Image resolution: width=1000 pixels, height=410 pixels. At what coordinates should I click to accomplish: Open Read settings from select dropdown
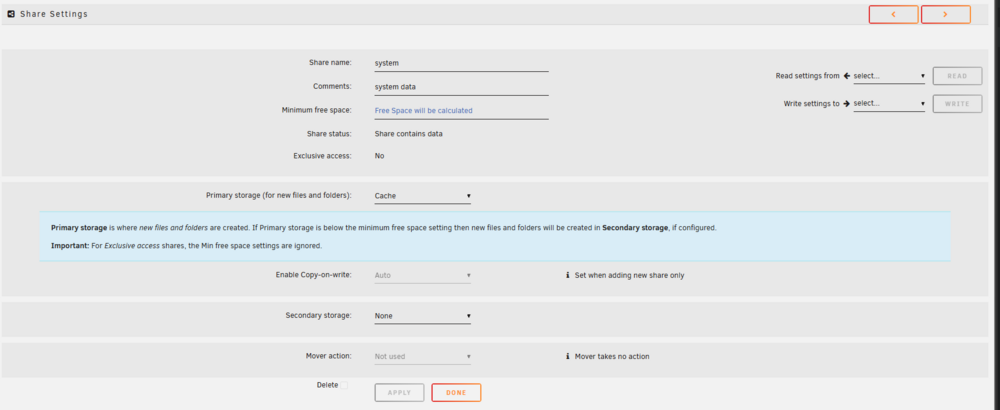tap(889, 76)
